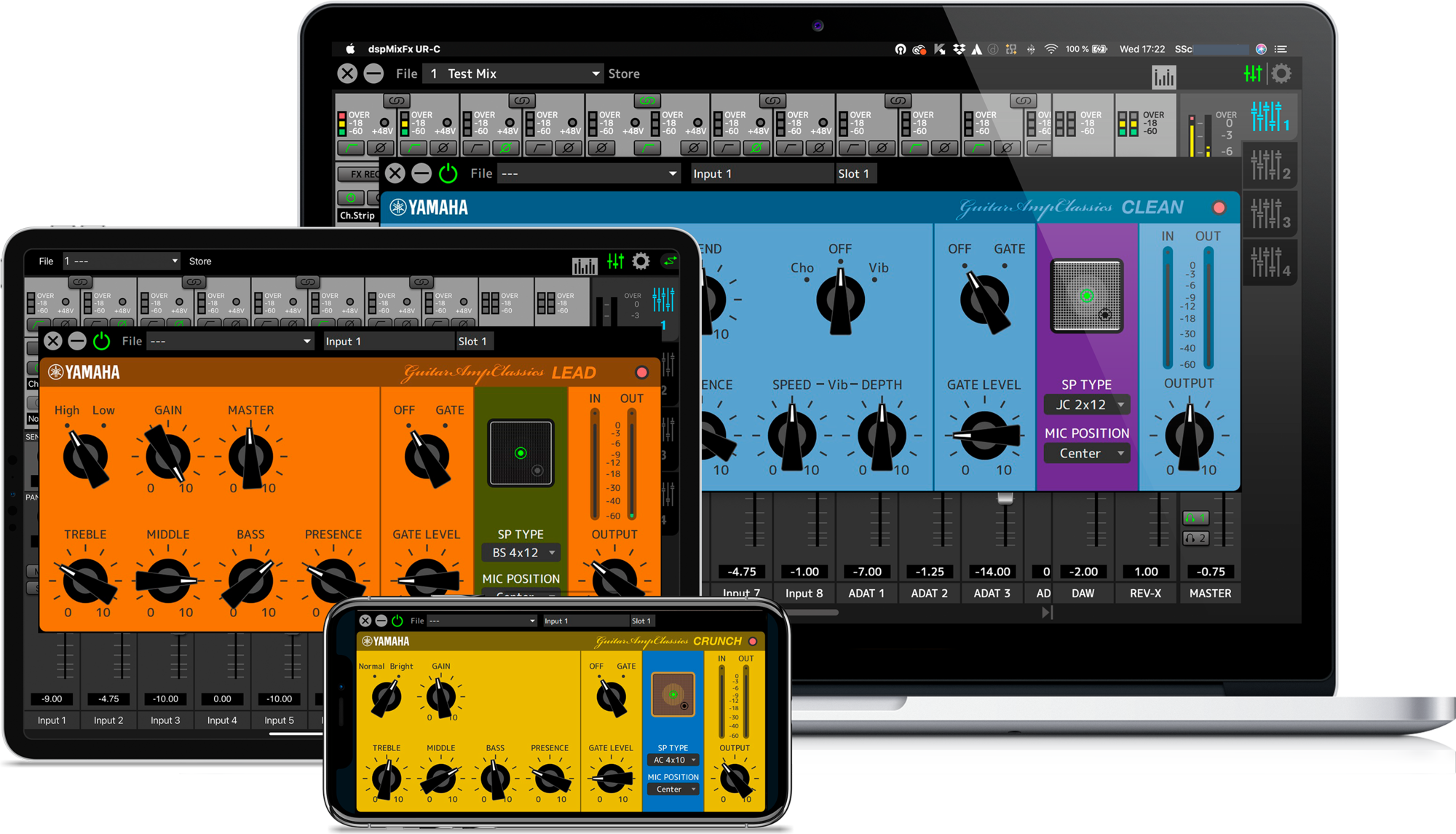Click the tablet's green sync arrows icon
The width and height of the screenshot is (1456, 834).
pyautogui.click(x=669, y=261)
